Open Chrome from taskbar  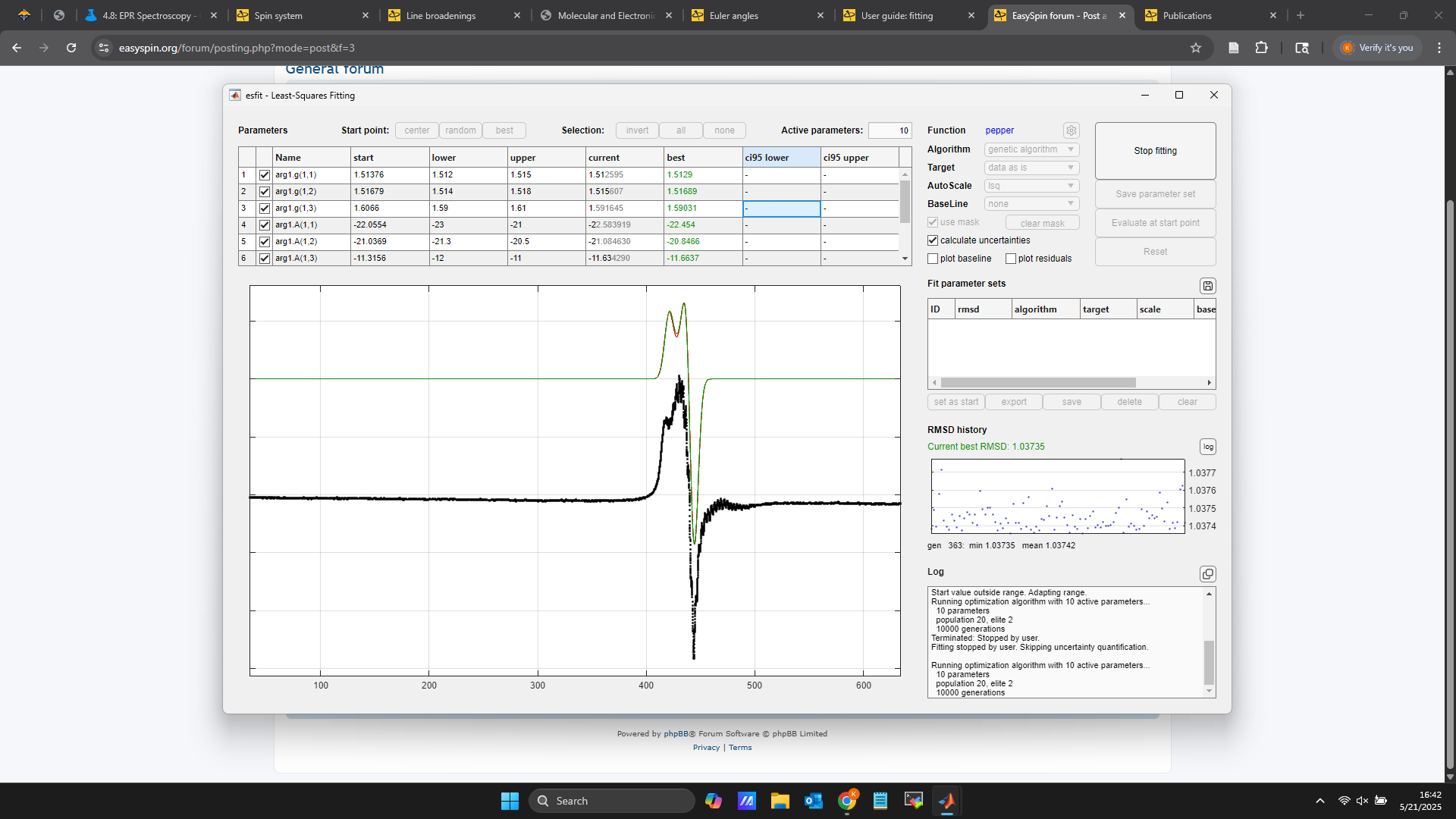(847, 801)
